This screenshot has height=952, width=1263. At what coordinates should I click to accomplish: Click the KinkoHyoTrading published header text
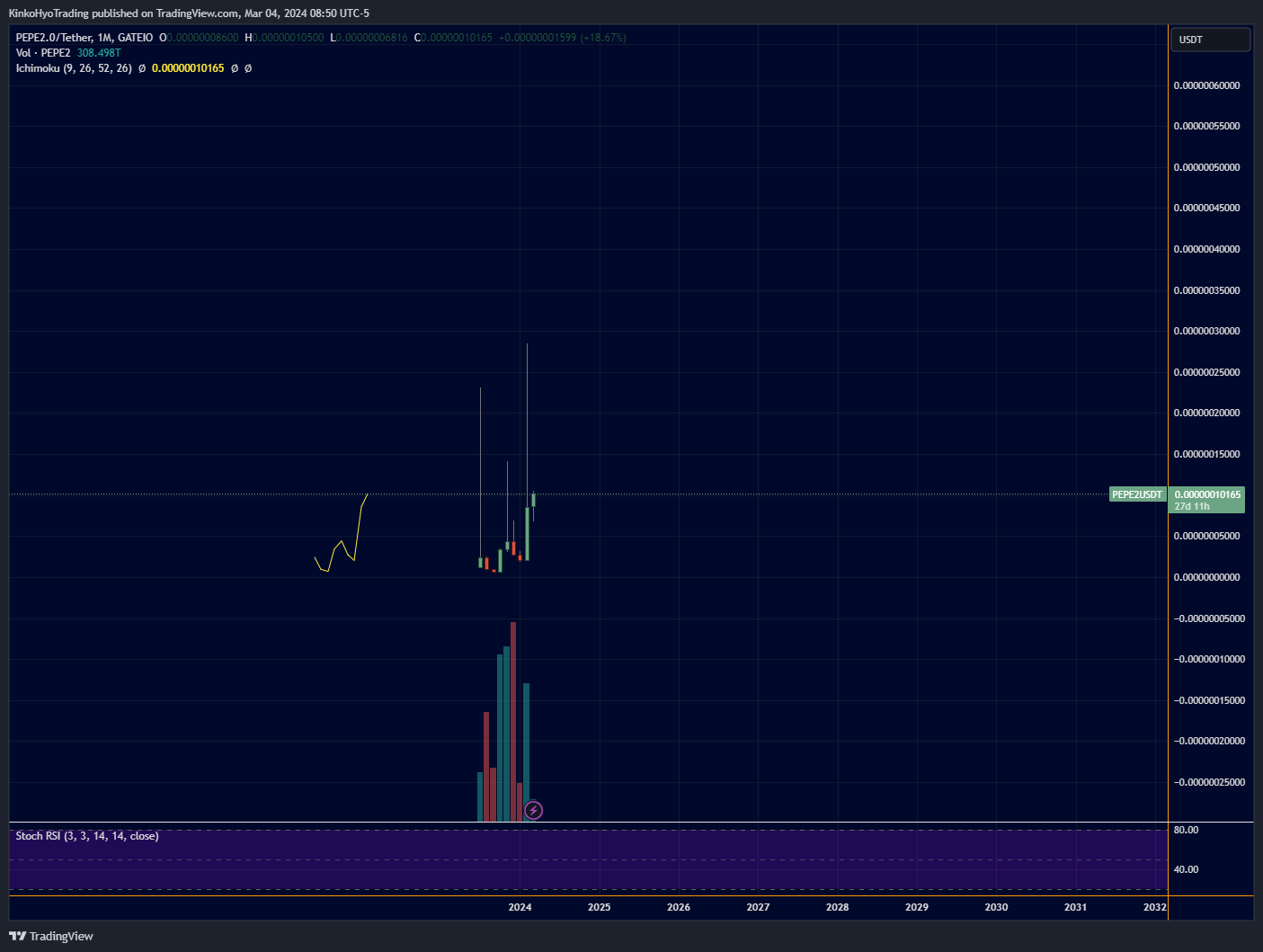(189, 13)
